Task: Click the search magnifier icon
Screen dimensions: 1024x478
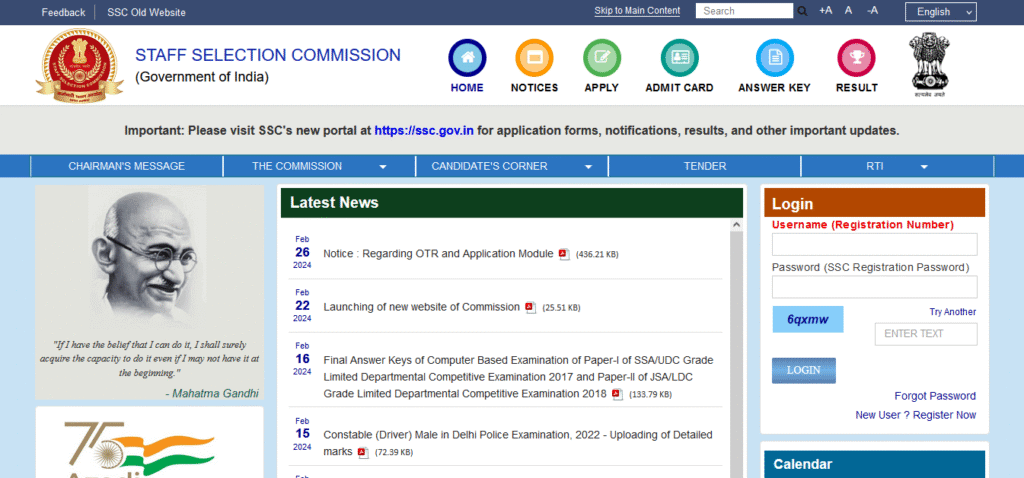Action: point(802,11)
